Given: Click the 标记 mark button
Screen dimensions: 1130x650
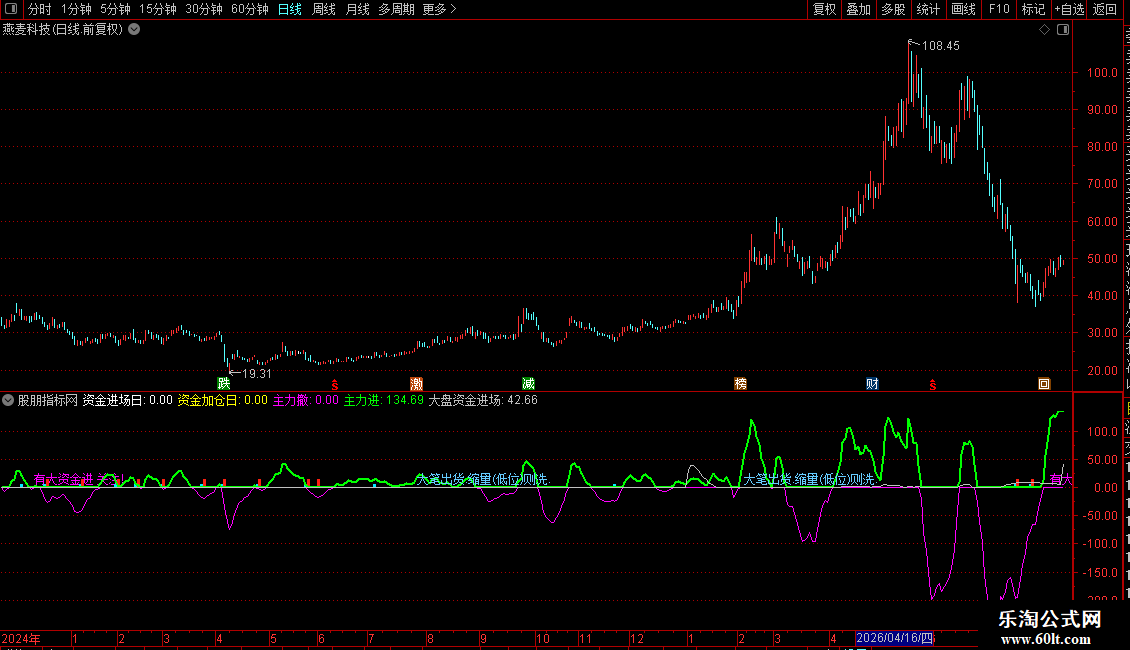Looking at the screenshot, I should [x=1033, y=9].
